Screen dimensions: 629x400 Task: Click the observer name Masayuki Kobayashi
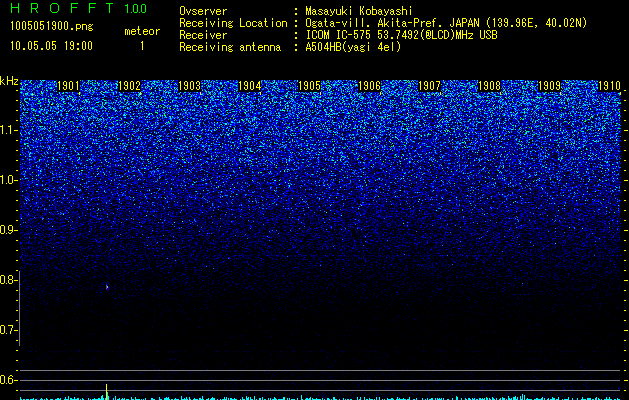tap(359, 11)
